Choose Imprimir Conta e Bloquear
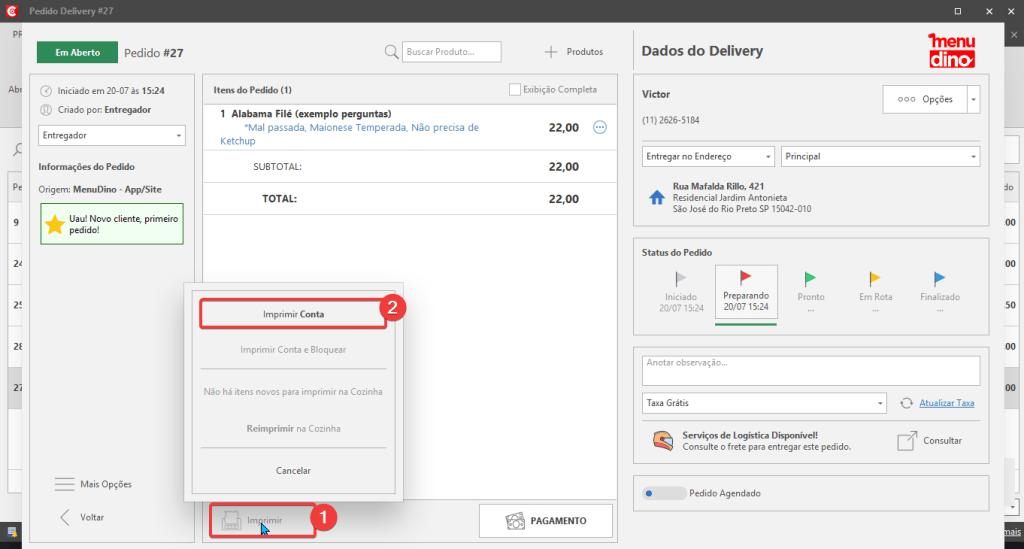 coord(293,350)
